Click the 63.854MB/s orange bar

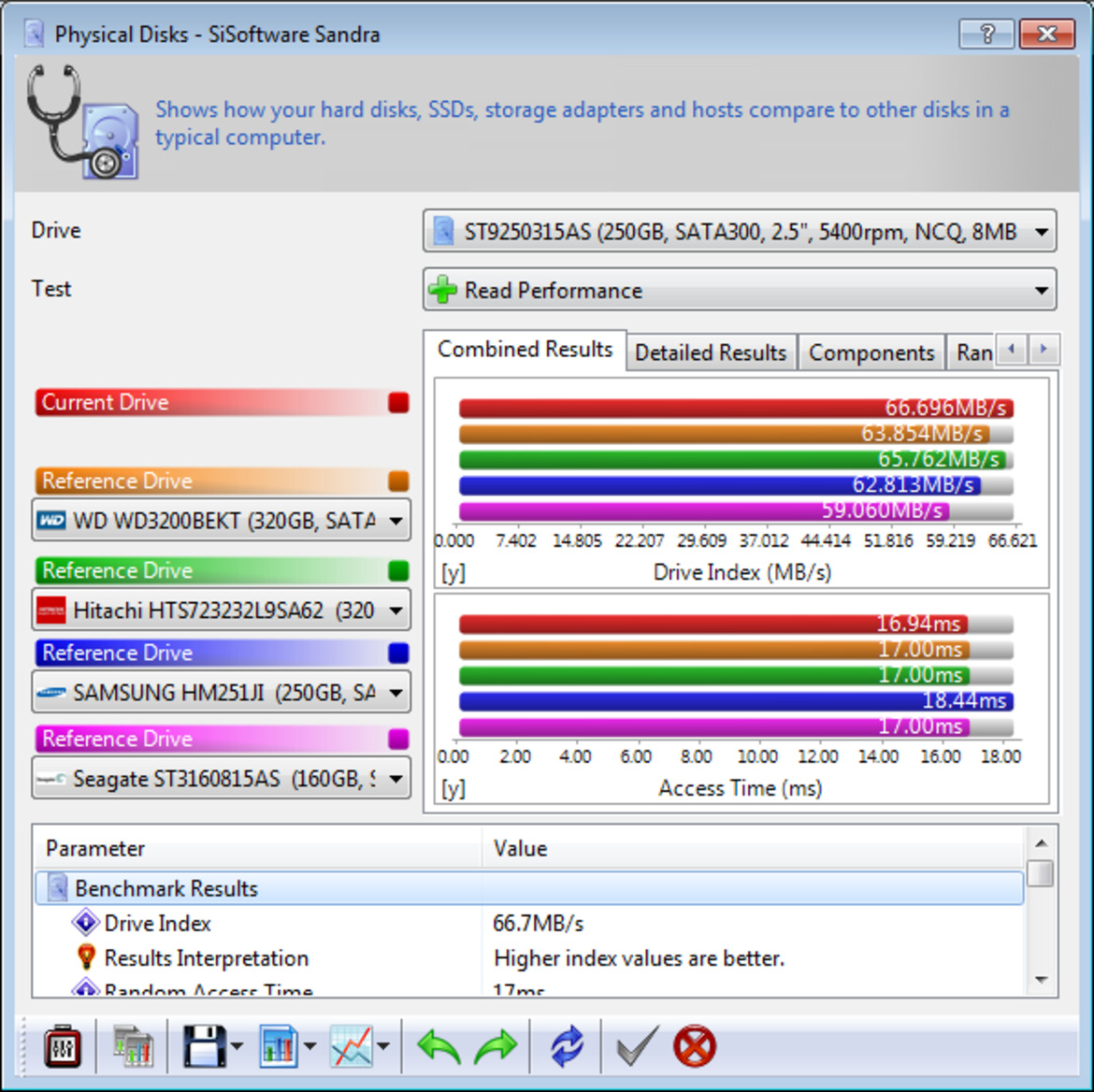(x=725, y=433)
